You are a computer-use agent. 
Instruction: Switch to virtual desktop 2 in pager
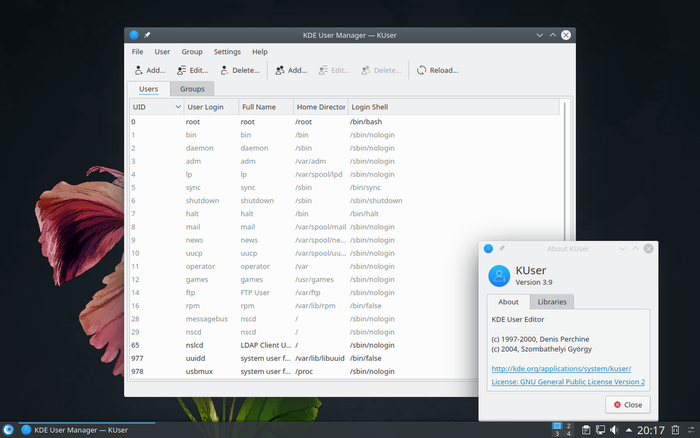pos(570,425)
